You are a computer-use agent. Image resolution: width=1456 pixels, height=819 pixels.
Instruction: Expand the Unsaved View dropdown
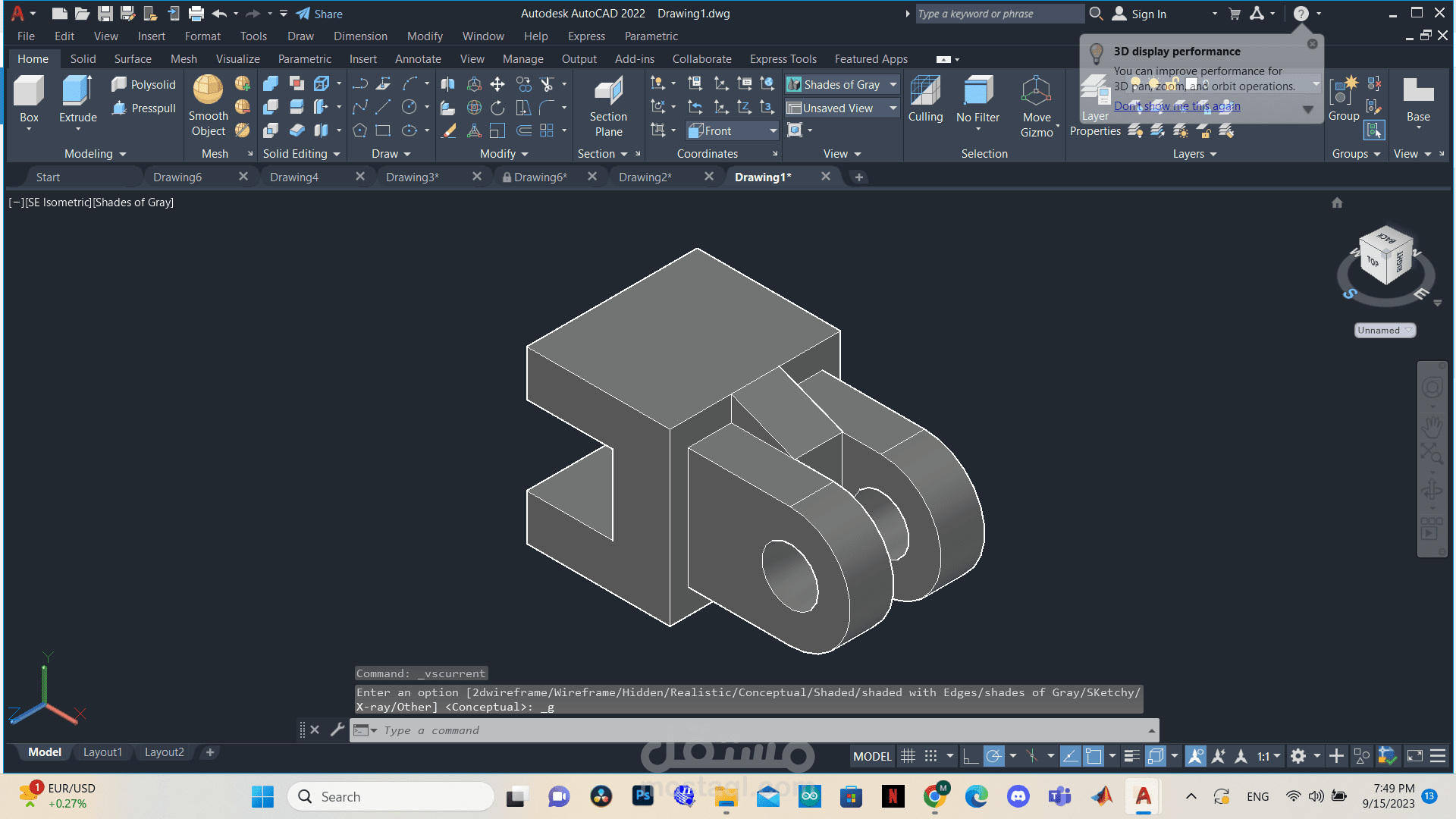(x=893, y=108)
